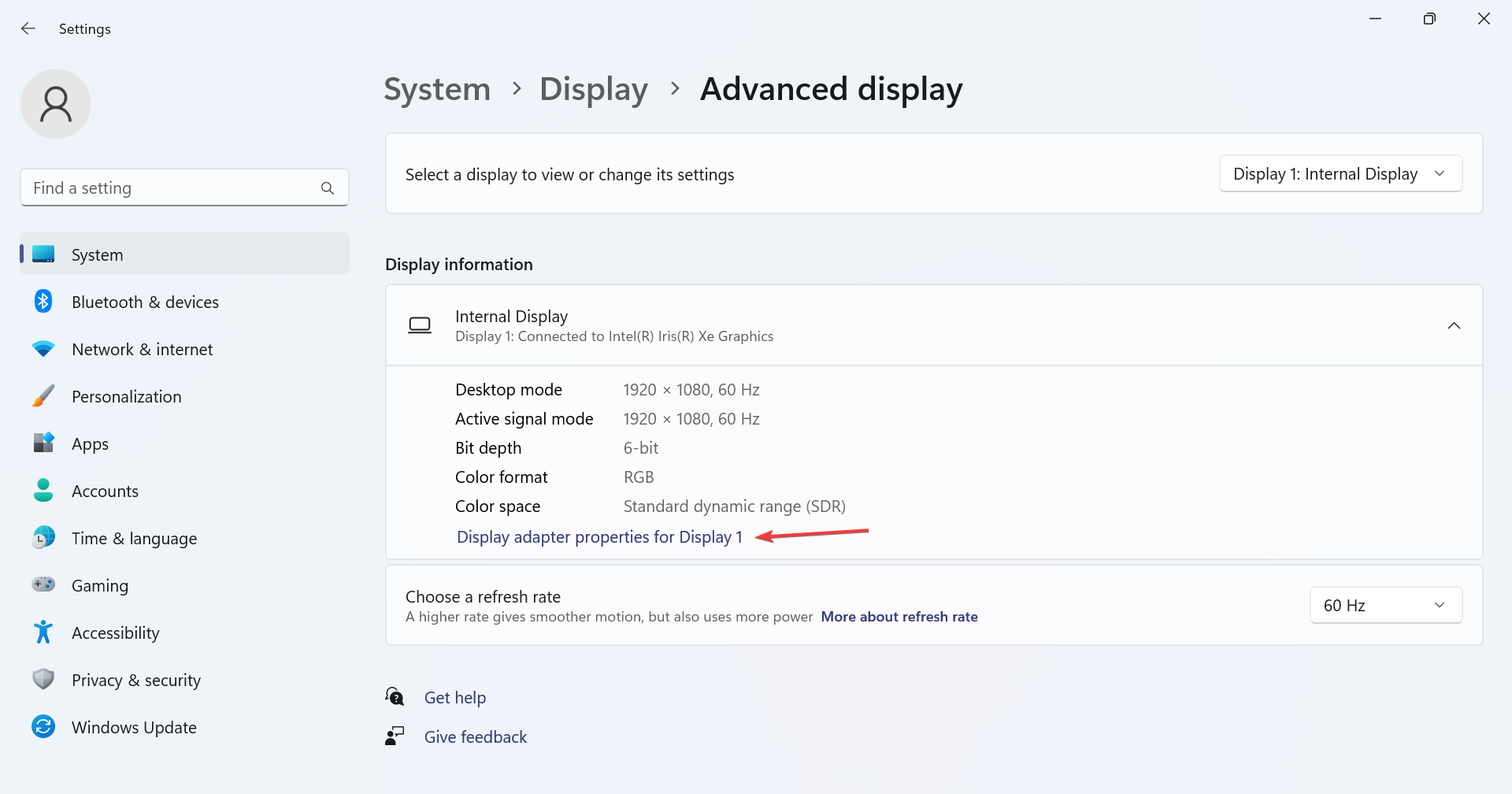Image resolution: width=1512 pixels, height=794 pixels.
Task: Click the Accessibility person icon
Action: pyautogui.click(x=43, y=632)
